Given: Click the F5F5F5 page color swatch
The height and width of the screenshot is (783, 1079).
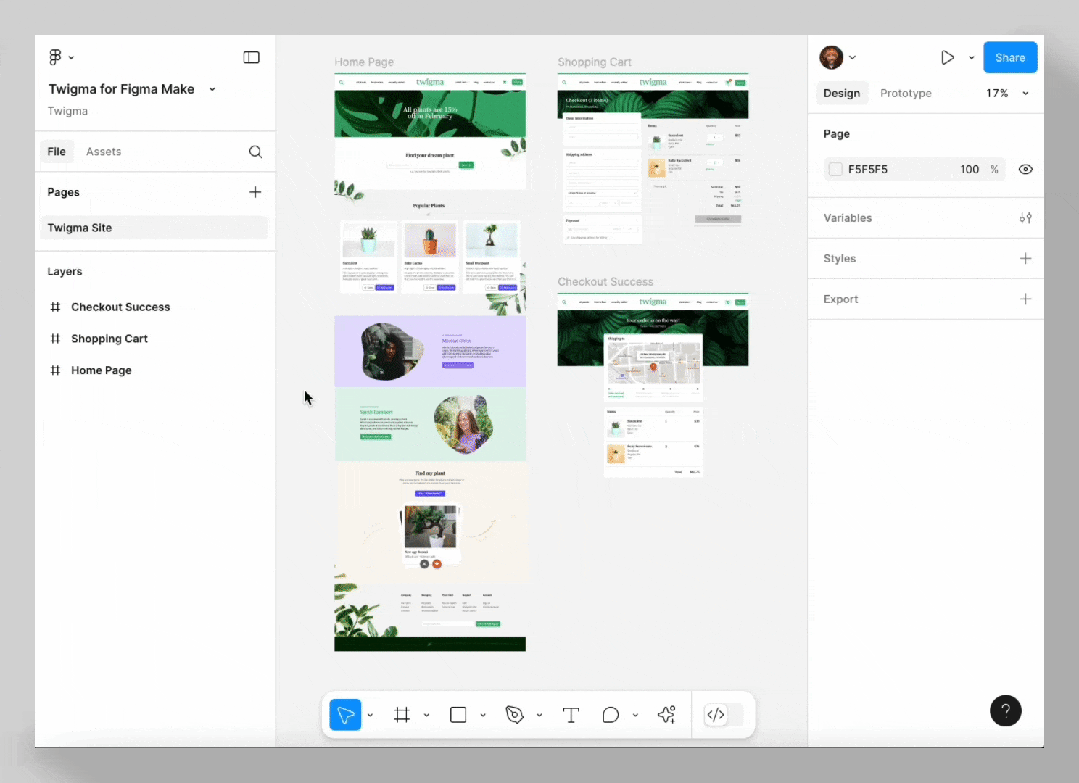Looking at the screenshot, I should 835,169.
